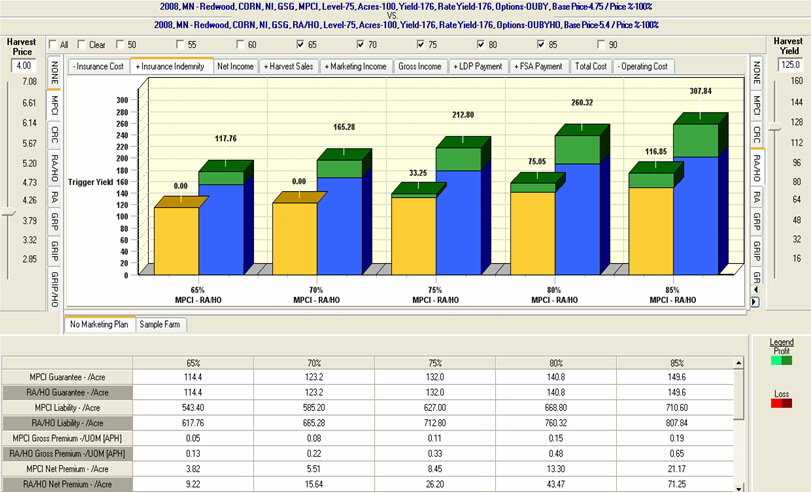Viewport: 811px width, 493px height.
Task: Select the No Marketing Plan tab
Action: 99,324
